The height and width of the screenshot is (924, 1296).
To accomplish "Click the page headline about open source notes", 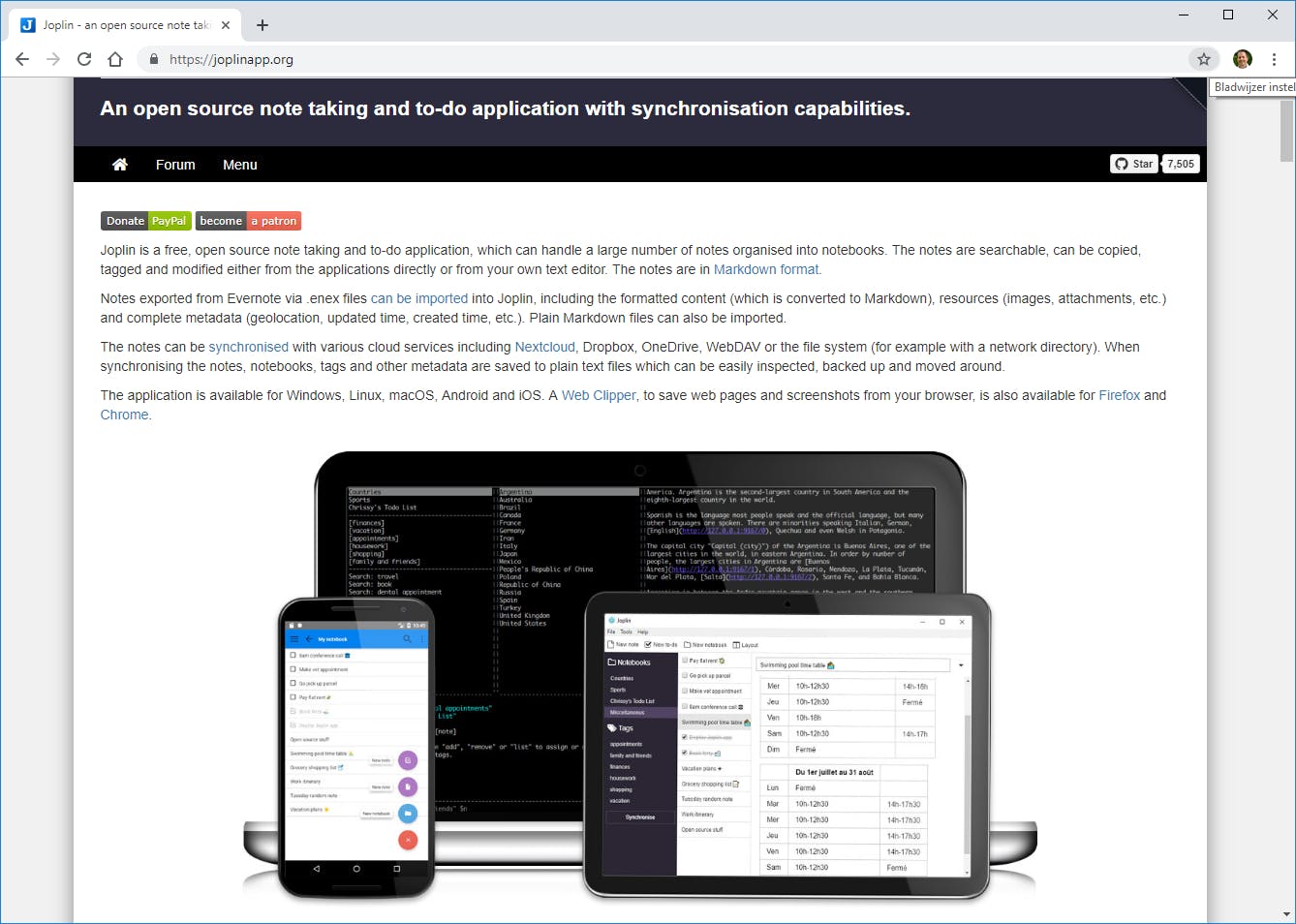I will (506, 108).
